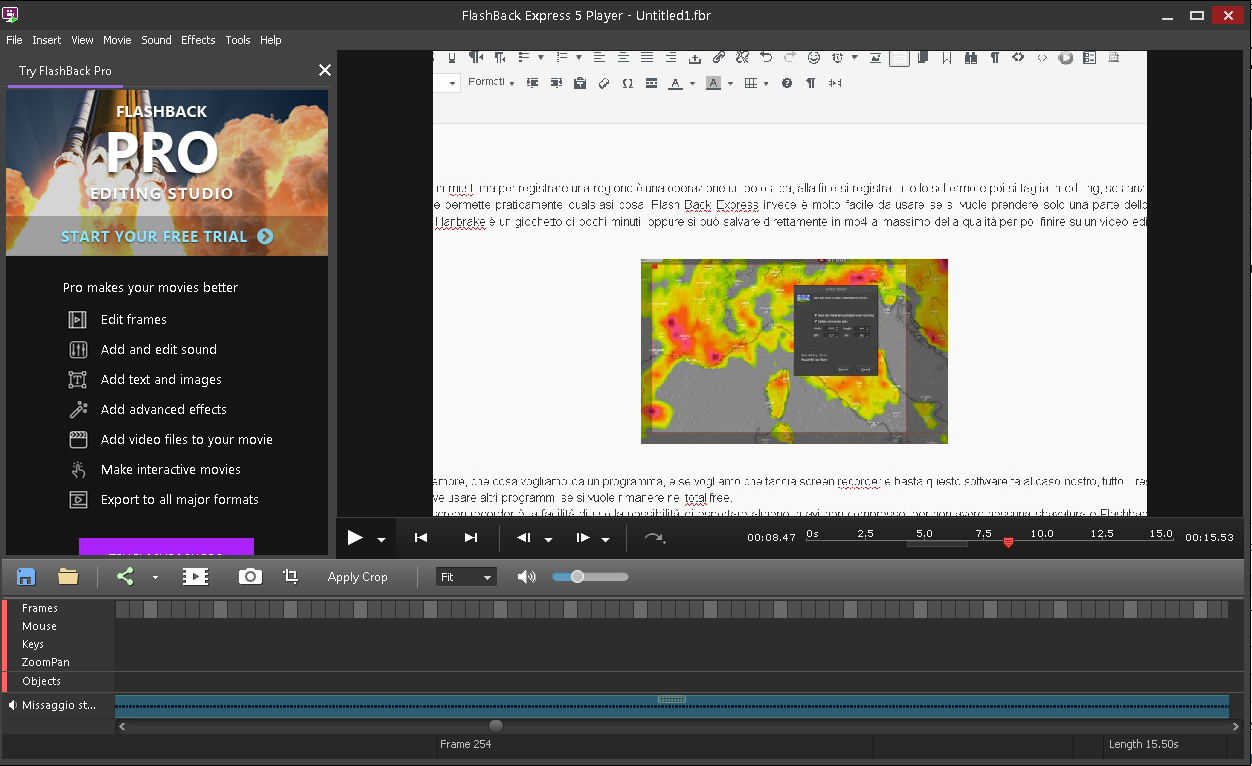Viewport: 1252px width, 766px height.
Task: Open the Help menu
Action: (271, 40)
